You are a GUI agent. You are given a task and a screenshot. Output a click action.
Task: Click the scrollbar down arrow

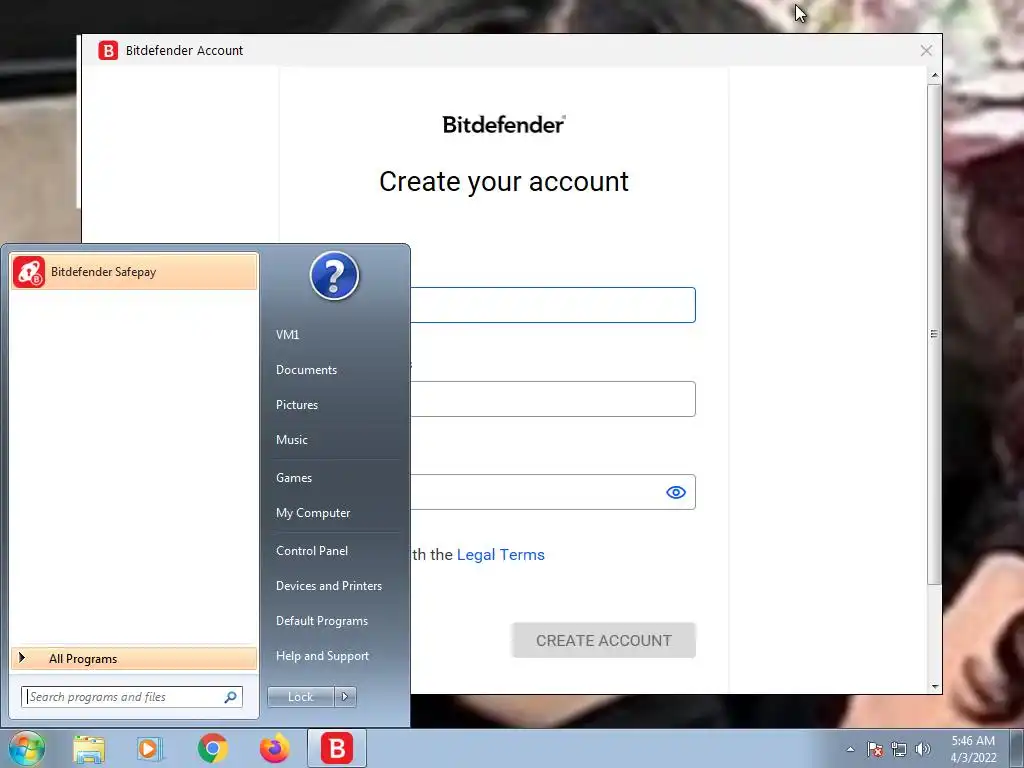click(x=935, y=686)
